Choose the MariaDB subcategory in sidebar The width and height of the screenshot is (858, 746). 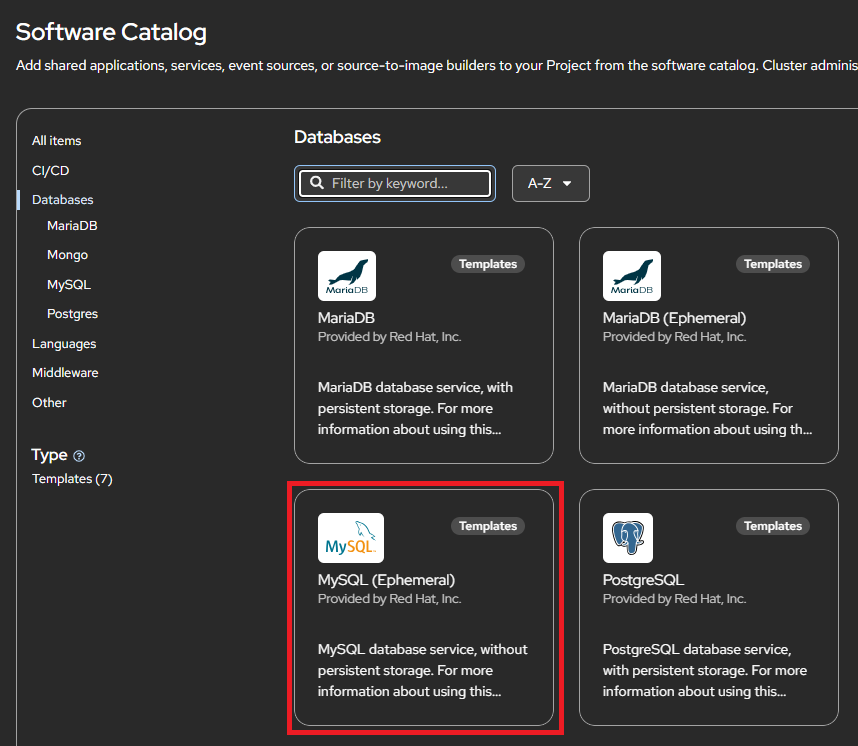[x=72, y=226]
